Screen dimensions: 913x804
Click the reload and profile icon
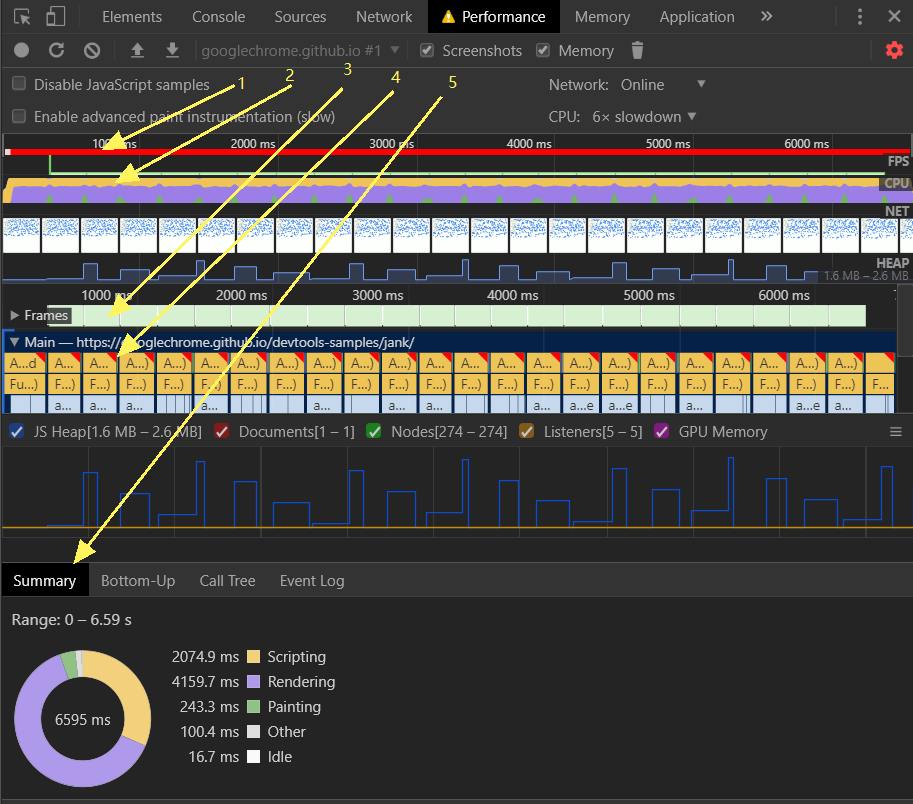tap(57, 50)
